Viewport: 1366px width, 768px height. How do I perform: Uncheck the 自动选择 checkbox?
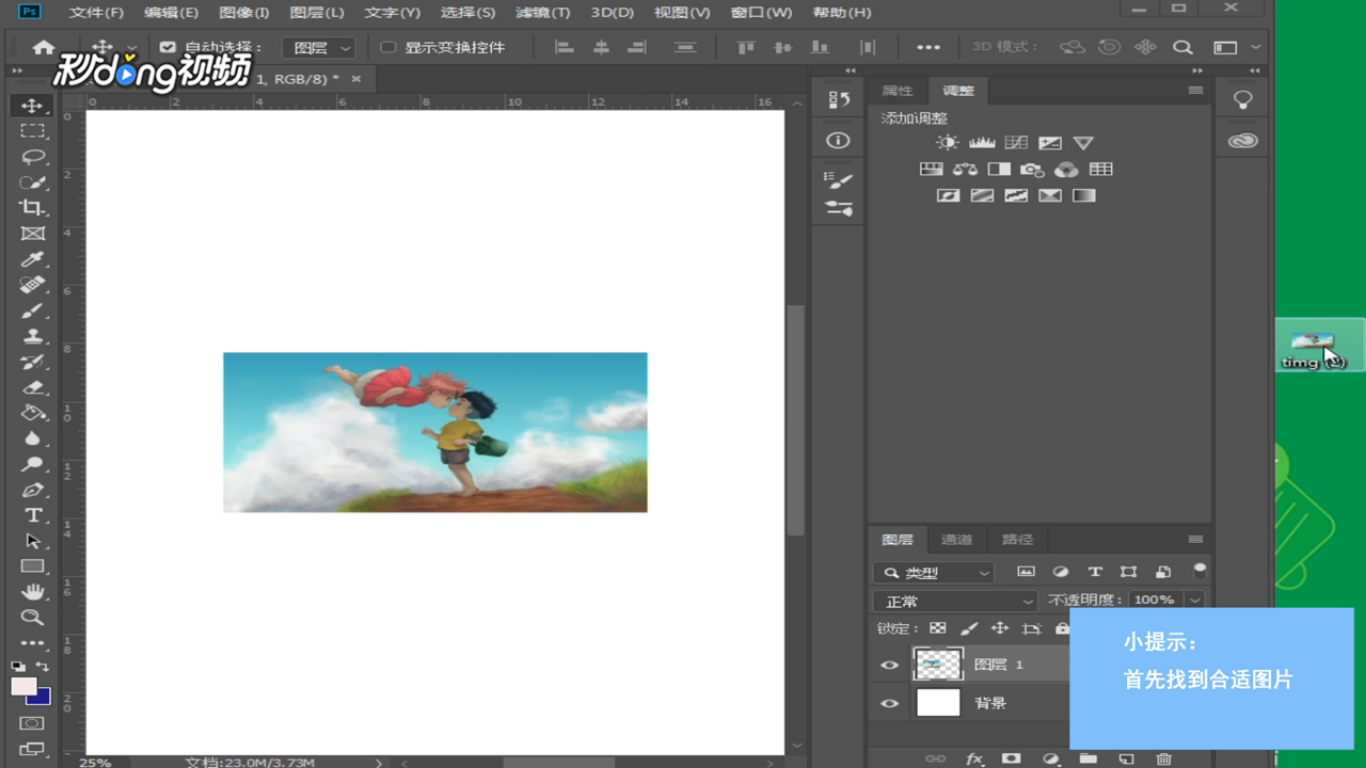click(x=168, y=47)
